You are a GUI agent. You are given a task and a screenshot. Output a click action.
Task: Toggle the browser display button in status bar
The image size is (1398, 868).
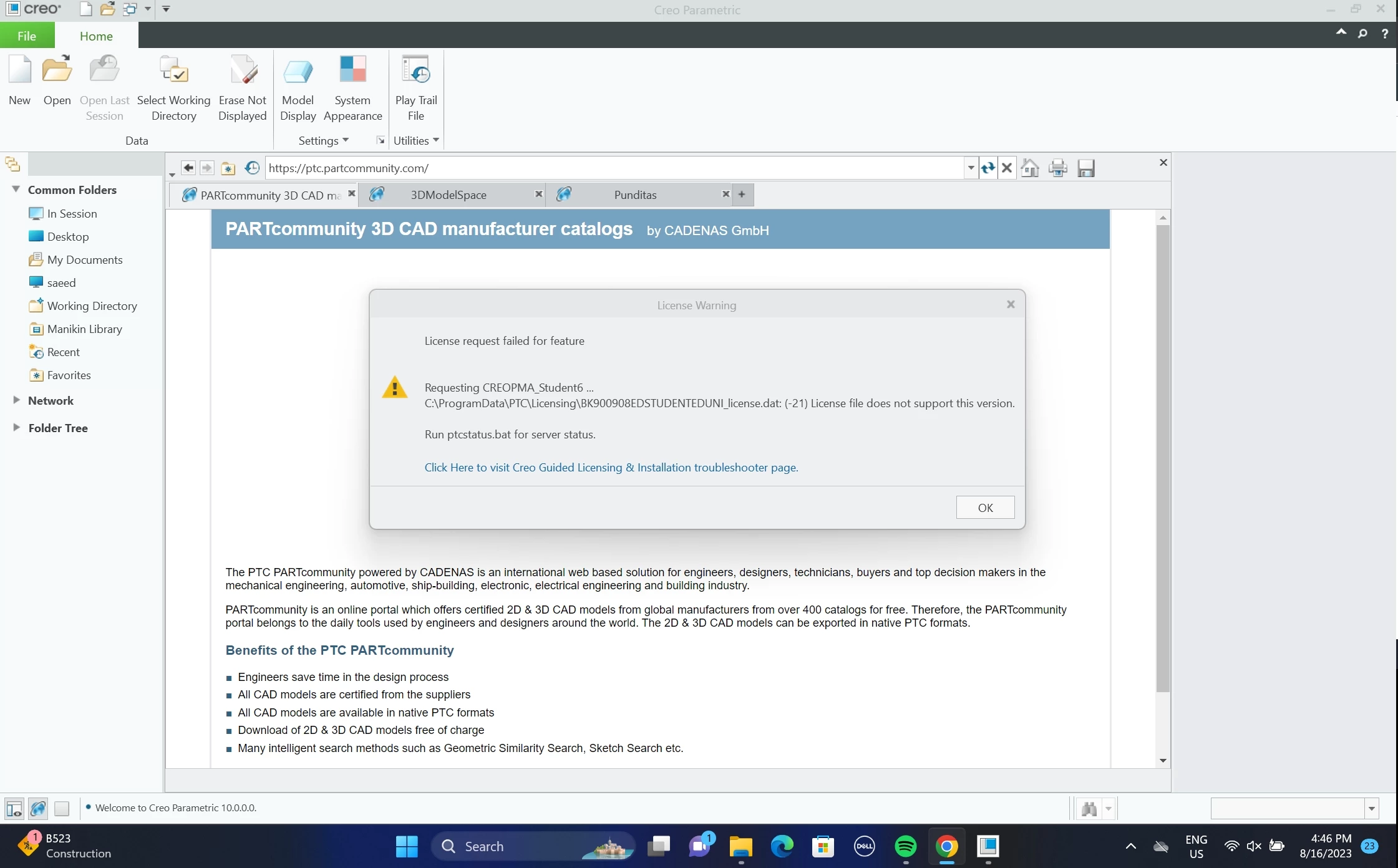pyautogui.click(x=38, y=809)
